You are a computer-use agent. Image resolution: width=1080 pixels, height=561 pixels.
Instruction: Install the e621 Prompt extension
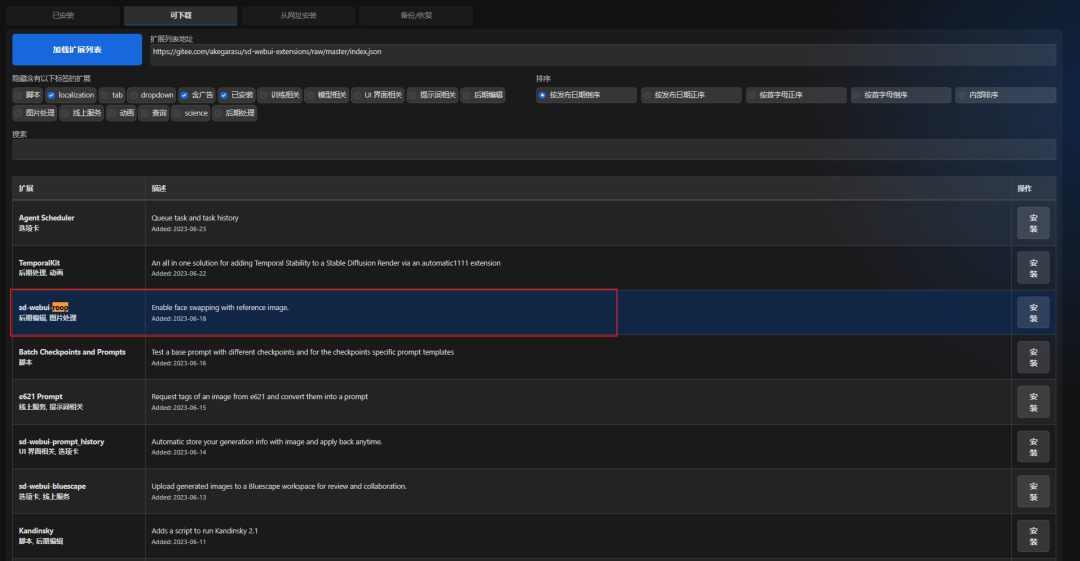(x=1033, y=402)
